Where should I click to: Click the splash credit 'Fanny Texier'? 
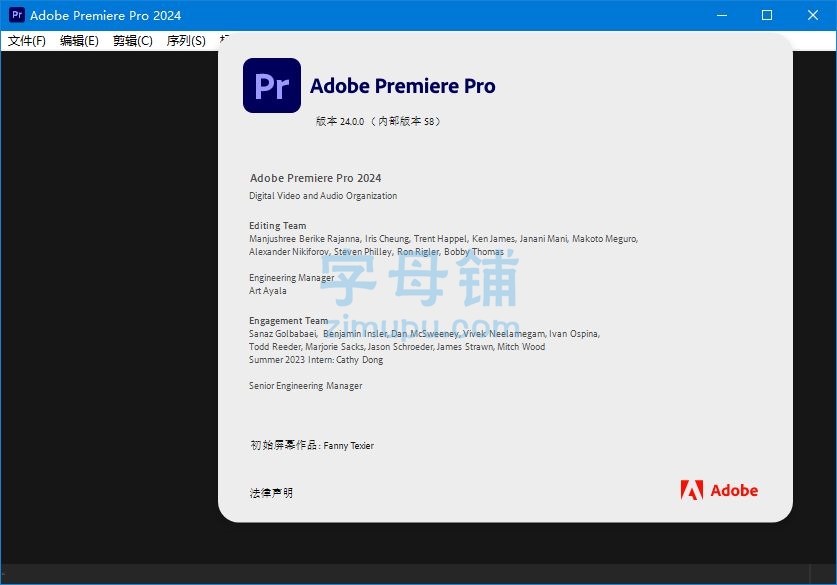349,446
